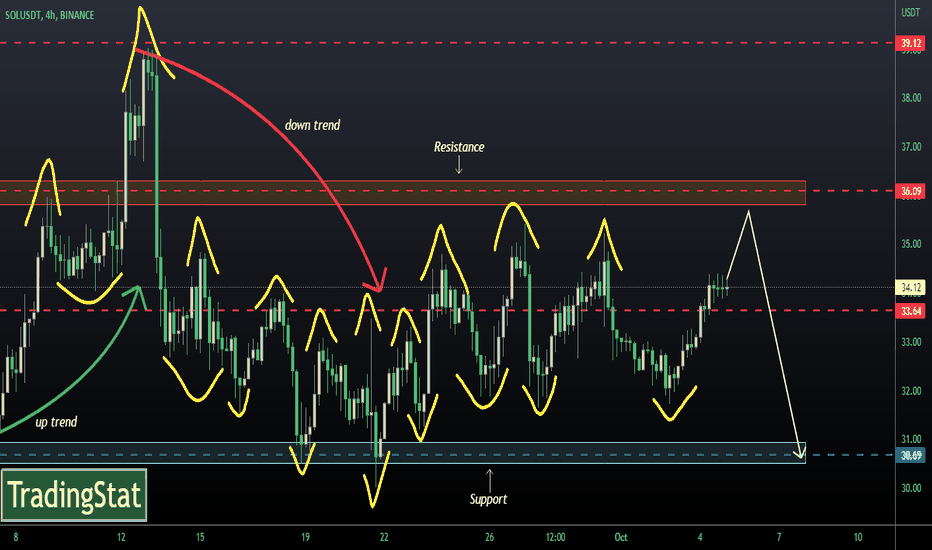Screen dimensions: 932x550
Task: Select the 39.12 red price label
Action: 911,43
